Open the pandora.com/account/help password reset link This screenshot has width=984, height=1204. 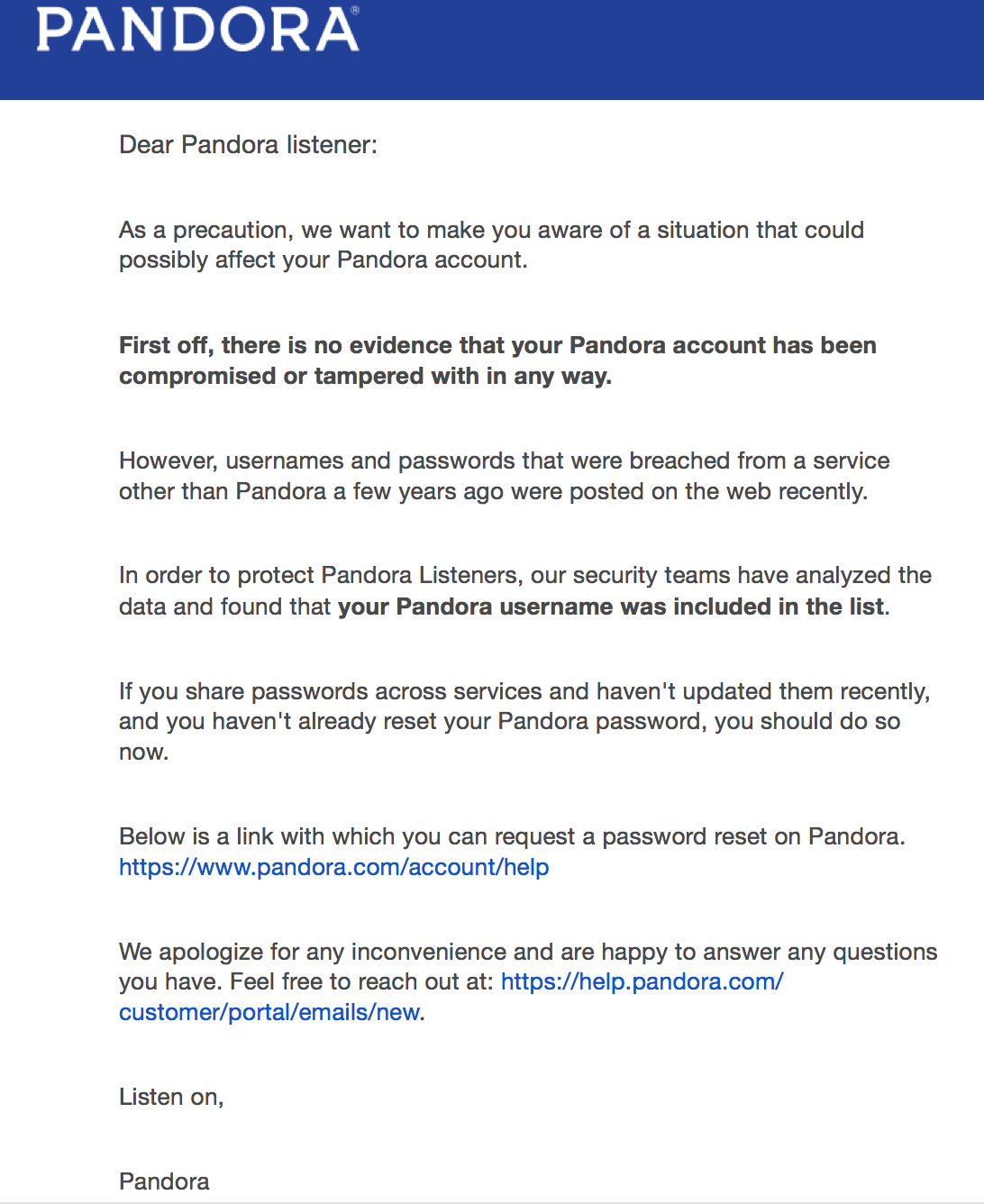[x=333, y=867]
